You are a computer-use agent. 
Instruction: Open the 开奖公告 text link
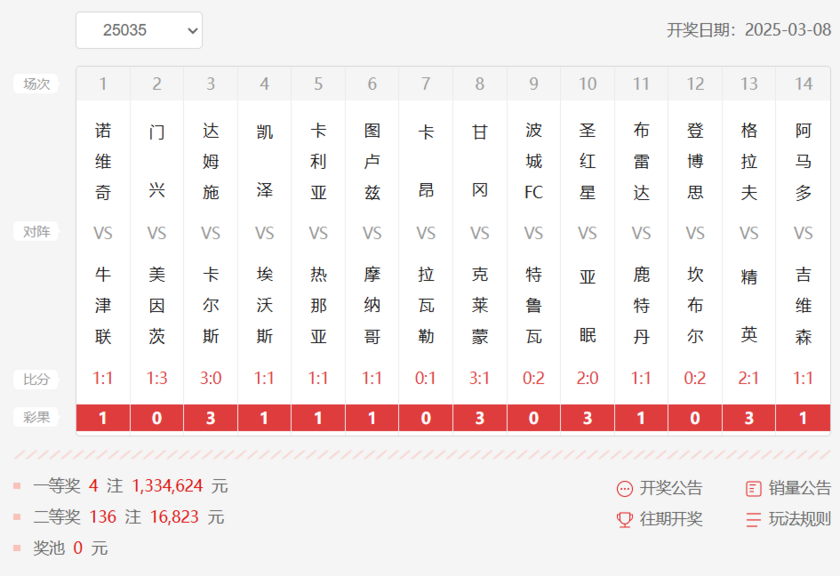click(x=671, y=489)
